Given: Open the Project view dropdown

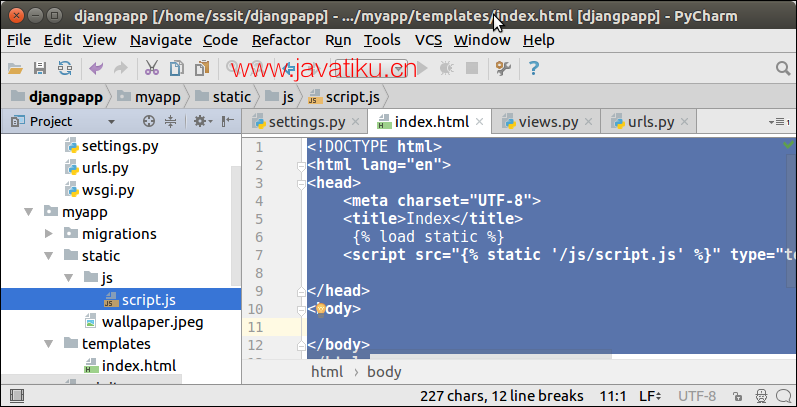Looking at the screenshot, I should (x=112, y=121).
